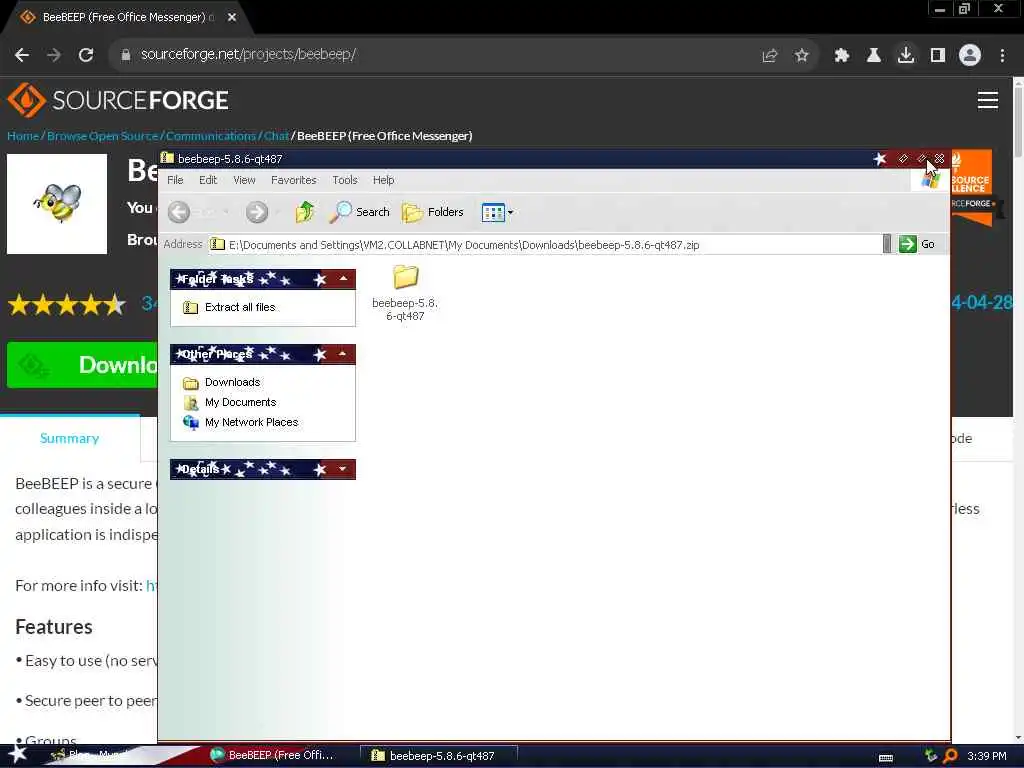Screen dimensions: 1024x768
Task: Click the Windows Start star button
Action: (18, 755)
